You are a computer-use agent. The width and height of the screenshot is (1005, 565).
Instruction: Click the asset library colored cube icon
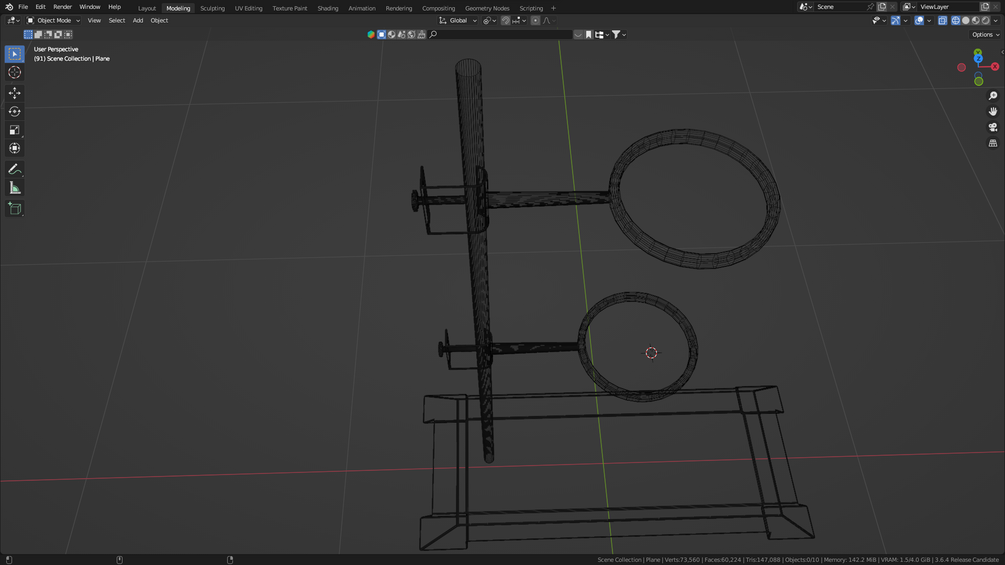pos(371,35)
